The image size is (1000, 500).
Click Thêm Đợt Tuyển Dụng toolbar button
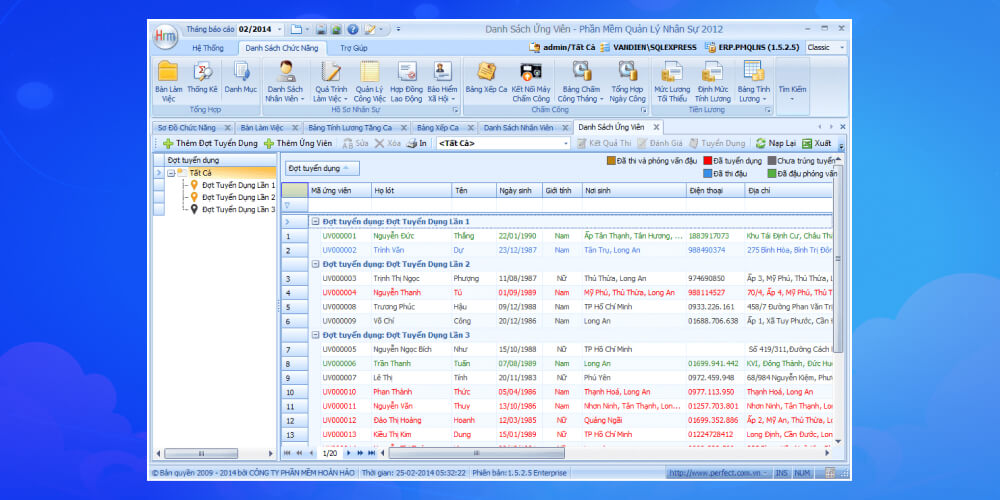click(210, 143)
